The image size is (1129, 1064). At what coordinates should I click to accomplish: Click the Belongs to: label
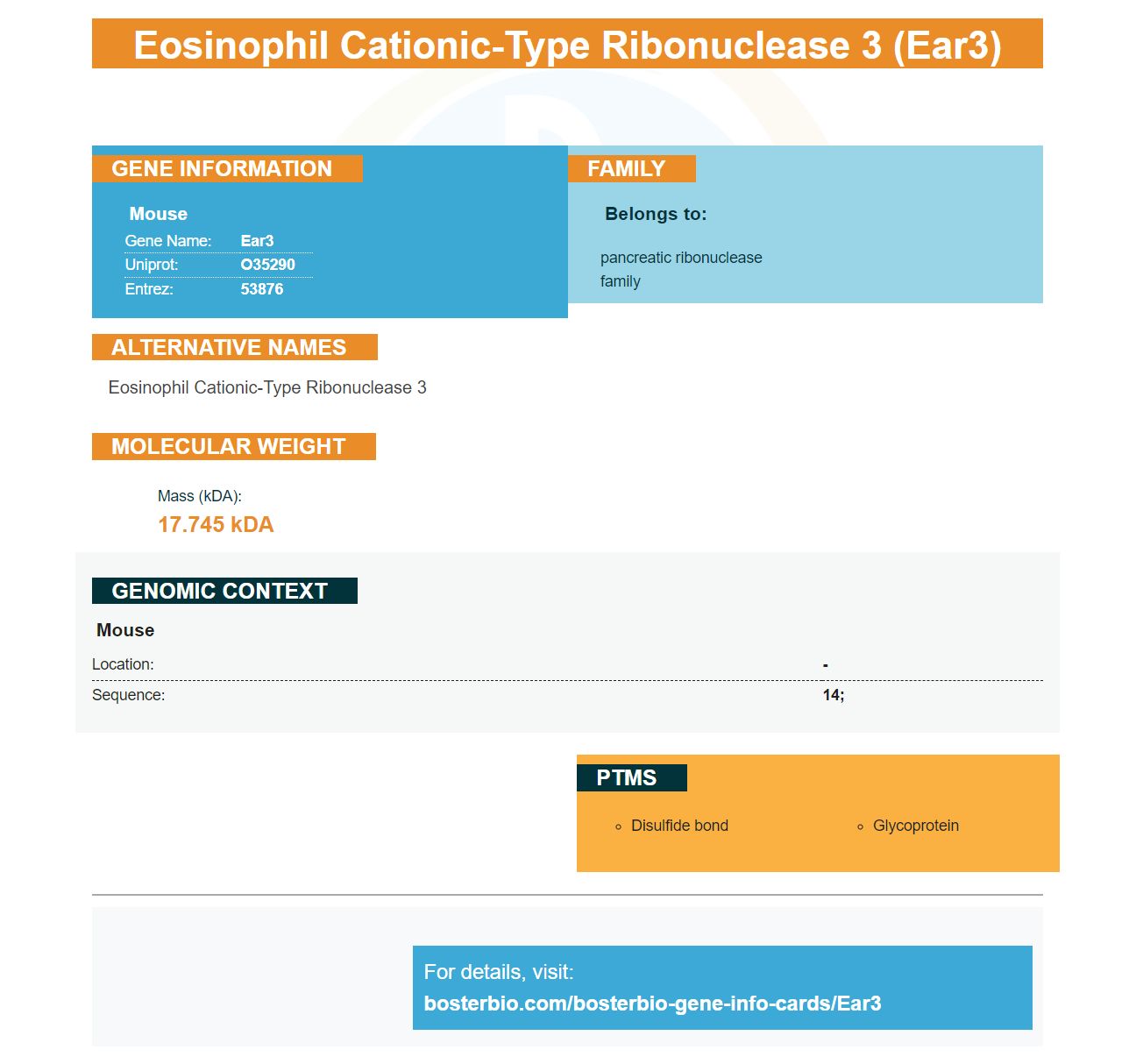656,214
